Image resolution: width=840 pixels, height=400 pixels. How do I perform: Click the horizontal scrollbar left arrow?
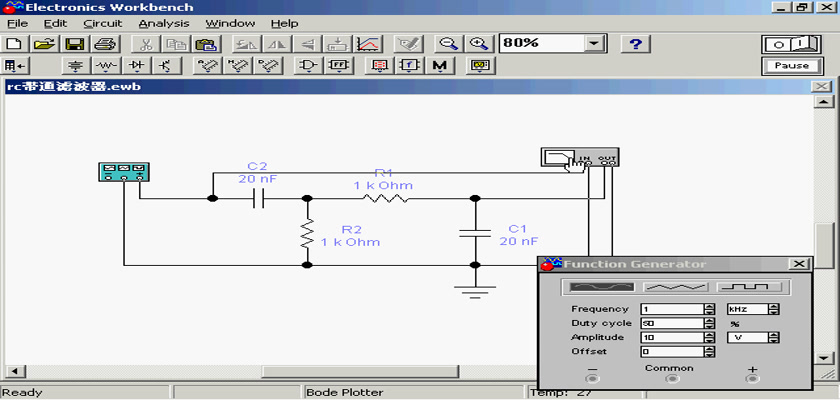pos(14,371)
